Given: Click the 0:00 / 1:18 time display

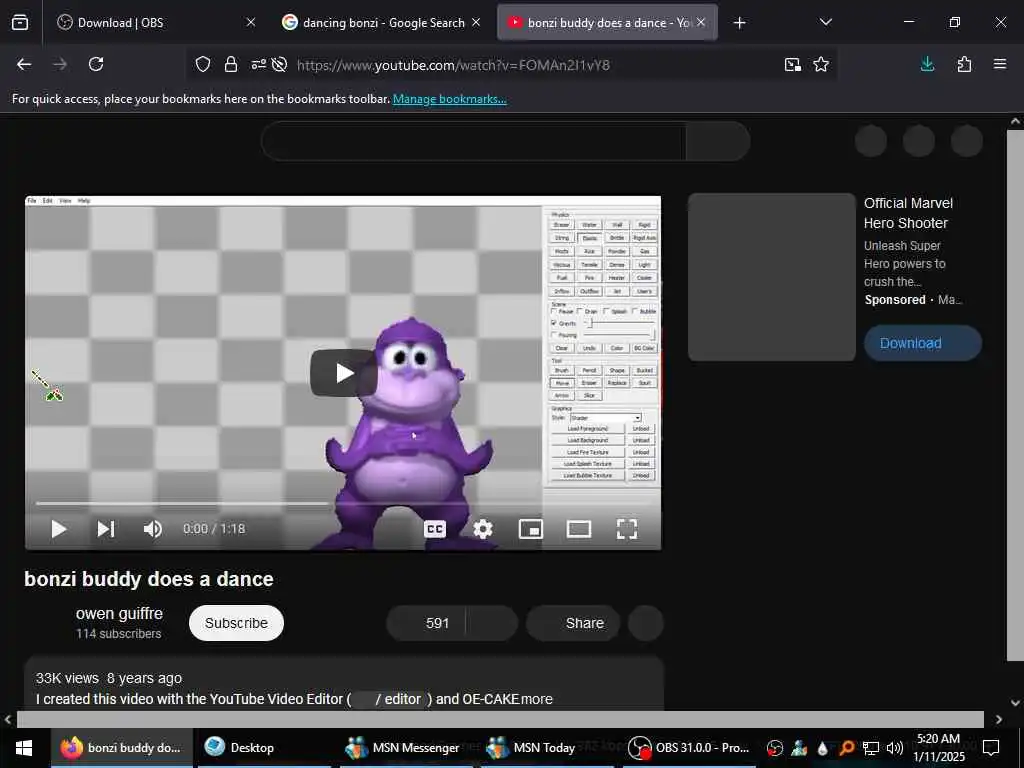Looking at the screenshot, I should coord(214,529).
